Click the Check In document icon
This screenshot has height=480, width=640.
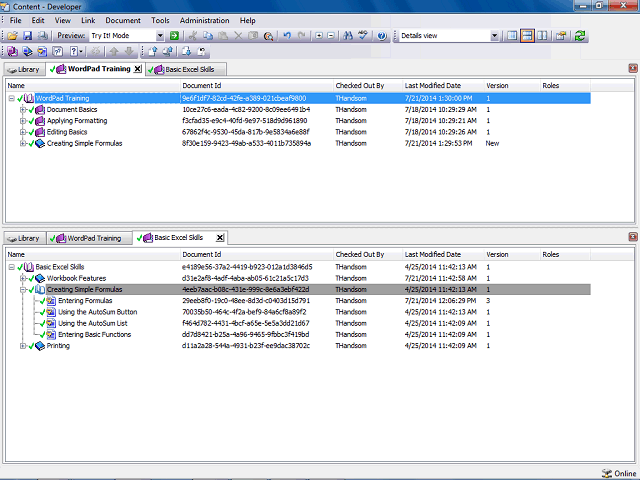pos(153,51)
